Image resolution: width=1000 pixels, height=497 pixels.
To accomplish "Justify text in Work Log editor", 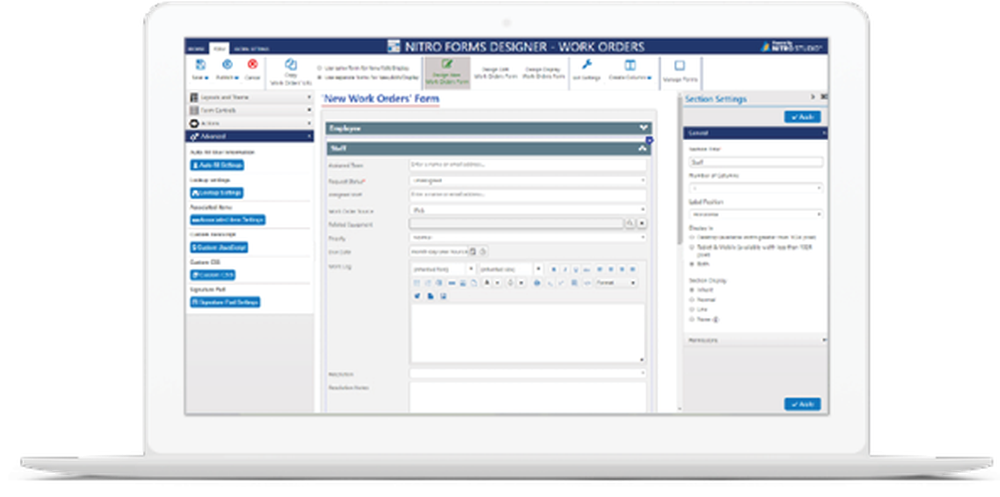I will click(x=633, y=269).
